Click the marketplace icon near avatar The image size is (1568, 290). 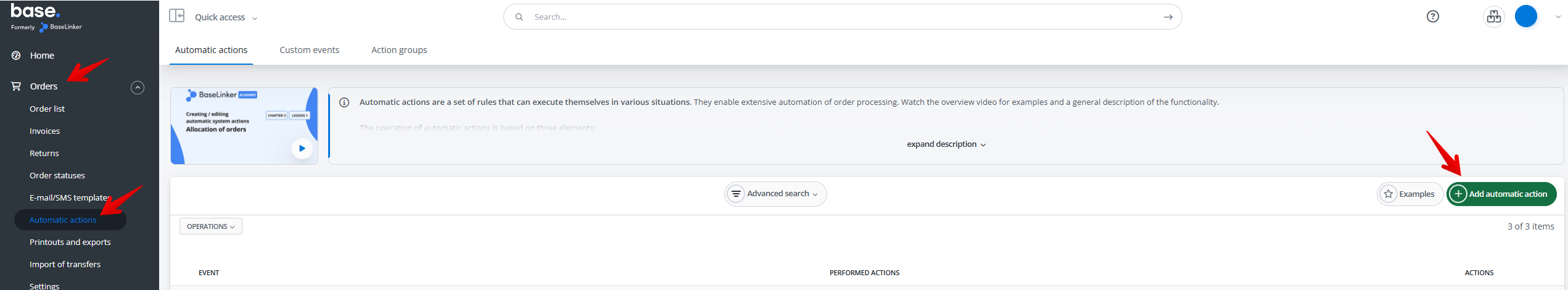pos(1493,17)
